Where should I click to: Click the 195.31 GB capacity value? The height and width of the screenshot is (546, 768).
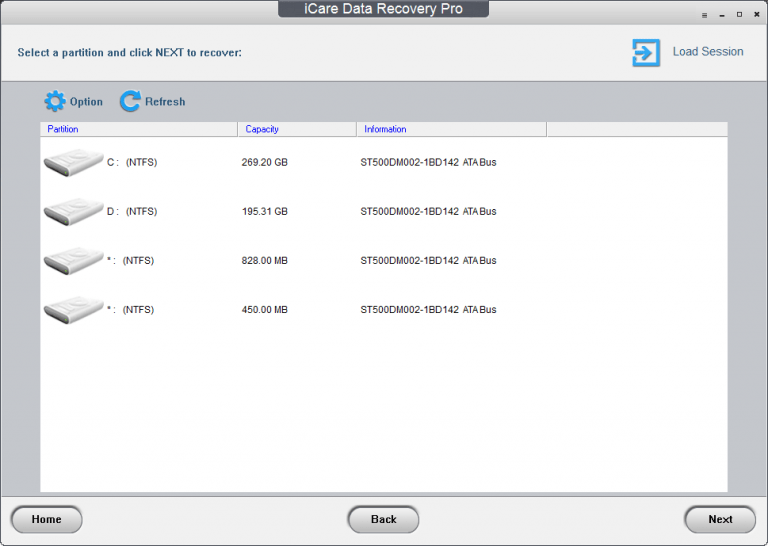pyautogui.click(x=264, y=211)
